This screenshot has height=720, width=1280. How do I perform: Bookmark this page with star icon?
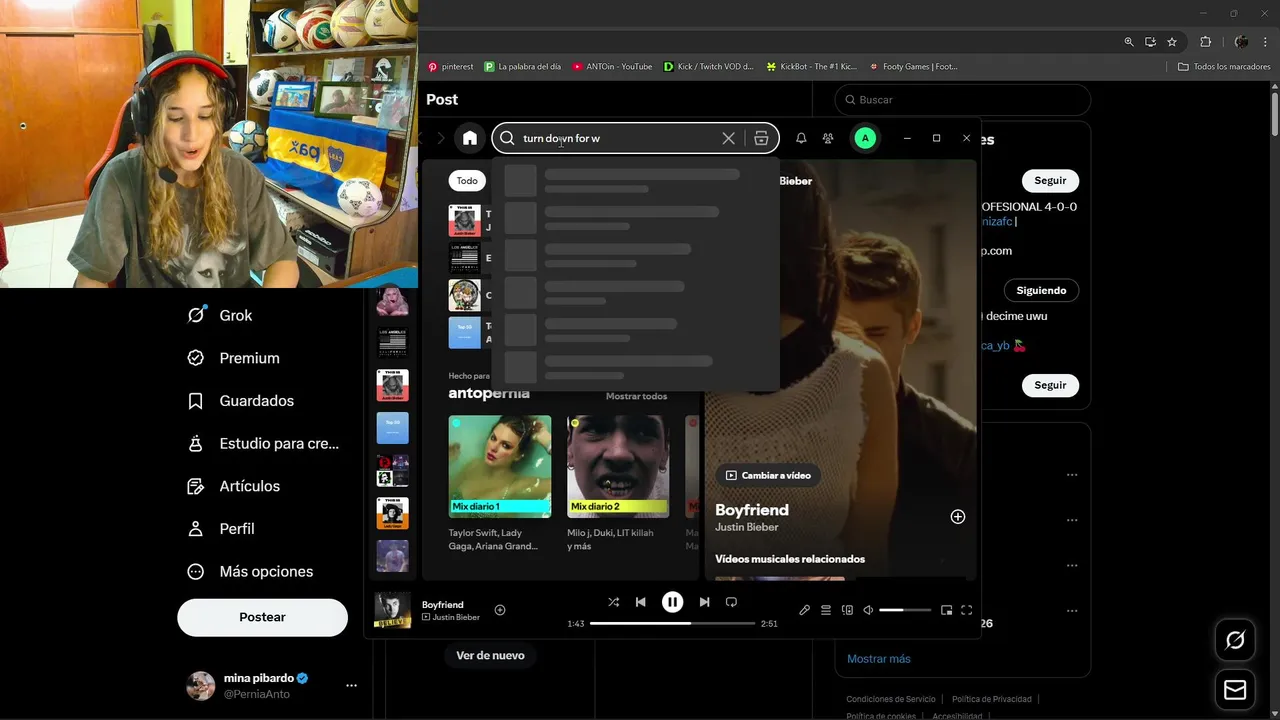(x=1172, y=42)
